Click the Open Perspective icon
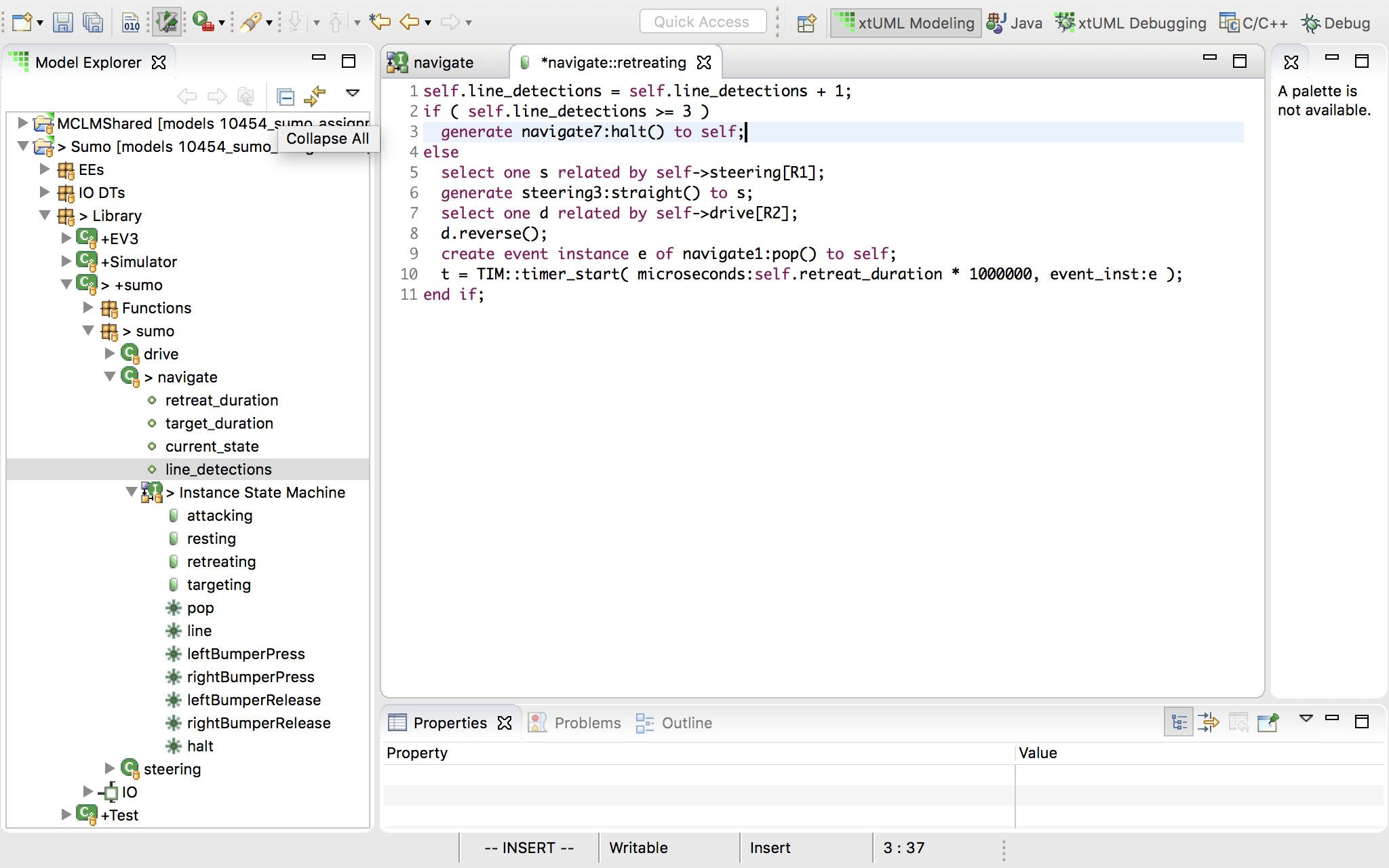Screen dimensions: 1389x868 806,23
